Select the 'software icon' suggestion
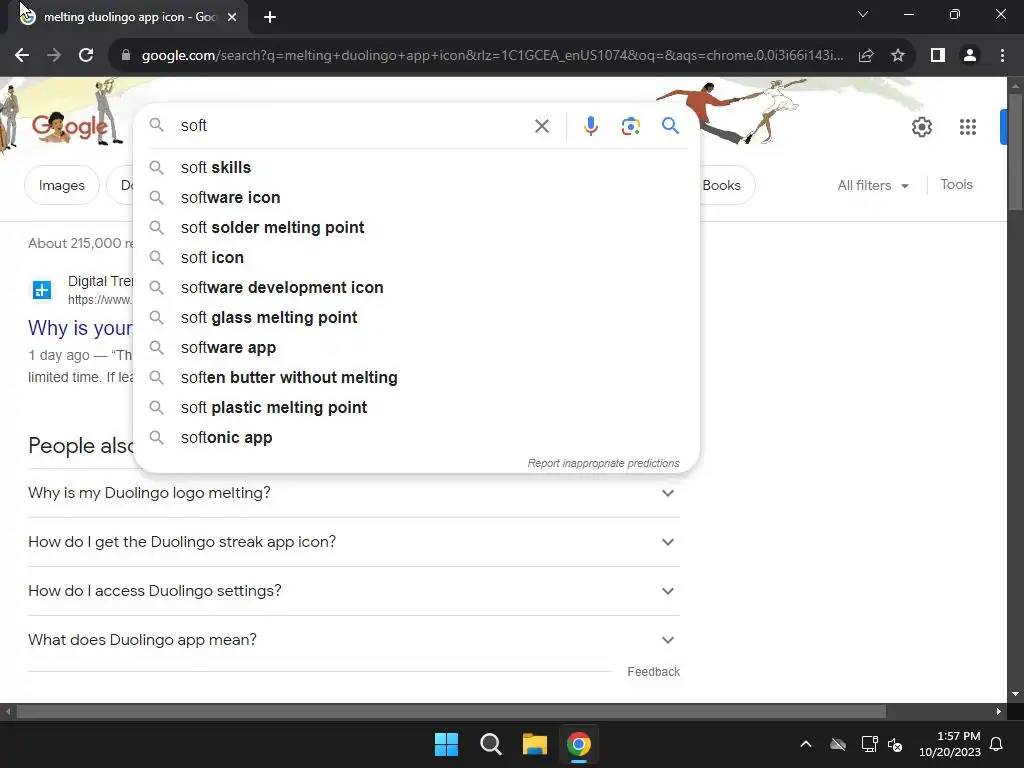1024x768 pixels. click(416, 197)
